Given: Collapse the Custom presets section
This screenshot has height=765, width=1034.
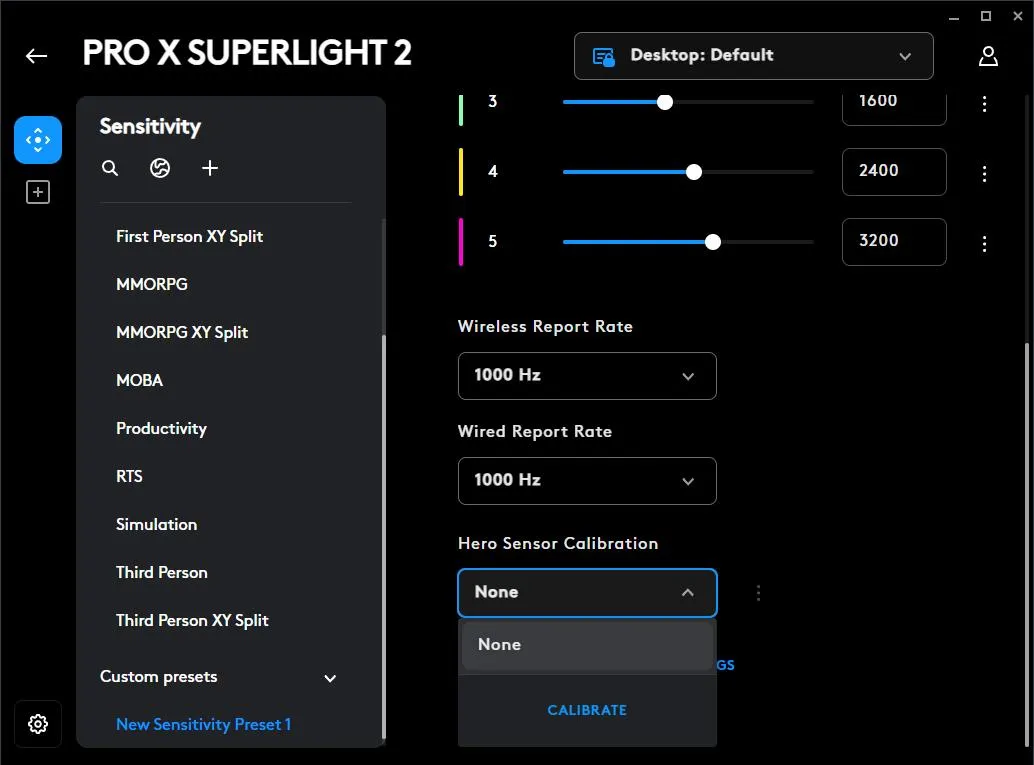Looking at the screenshot, I should pos(330,678).
